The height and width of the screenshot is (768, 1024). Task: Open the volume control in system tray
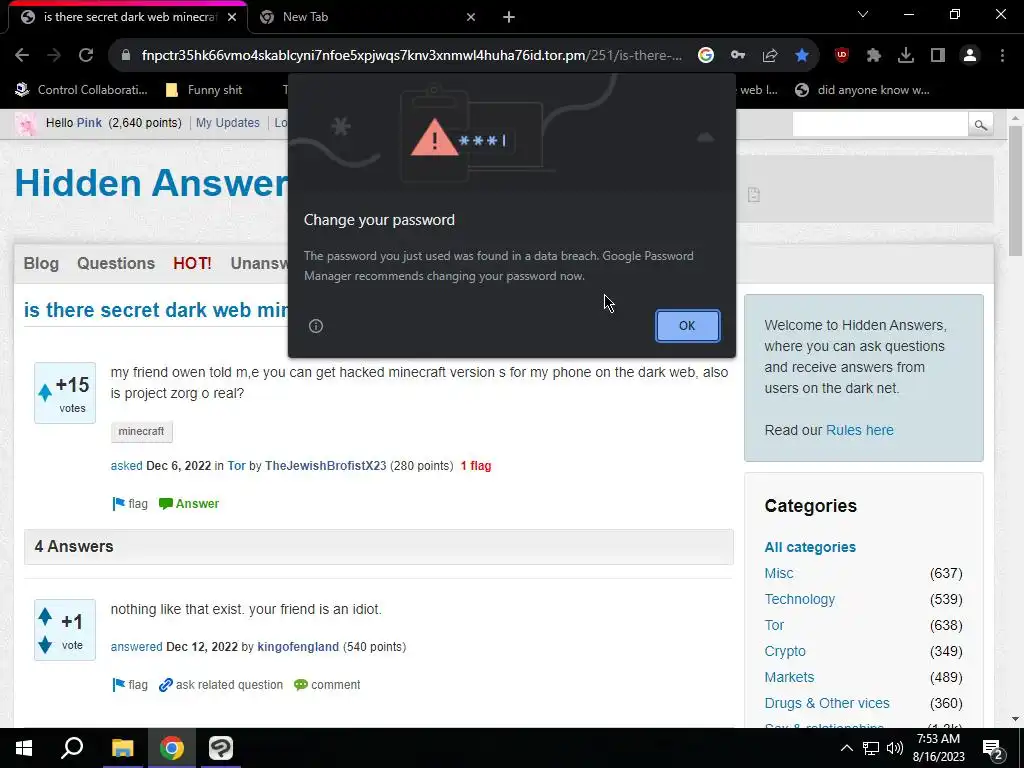[x=895, y=748]
